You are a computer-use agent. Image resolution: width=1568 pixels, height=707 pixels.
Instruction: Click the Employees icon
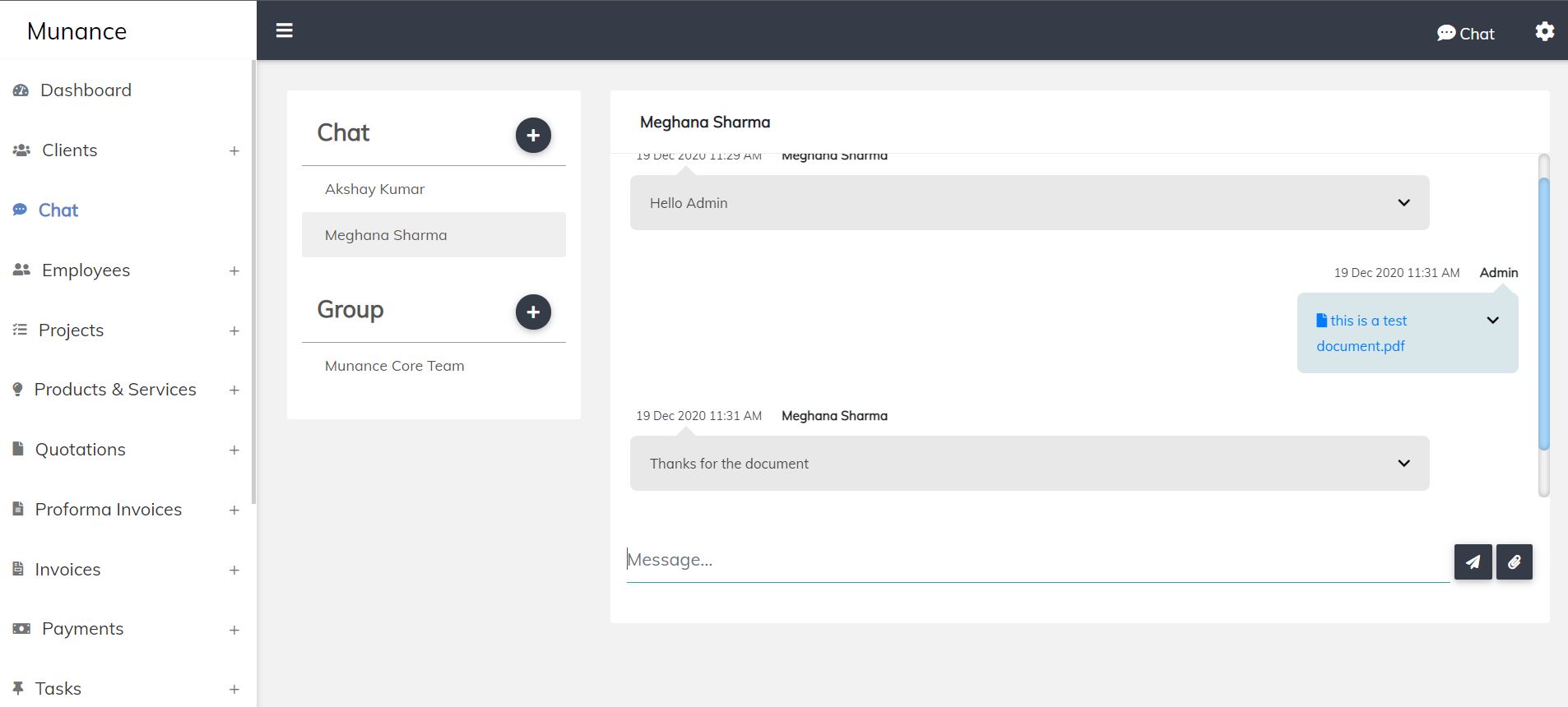[x=21, y=270]
